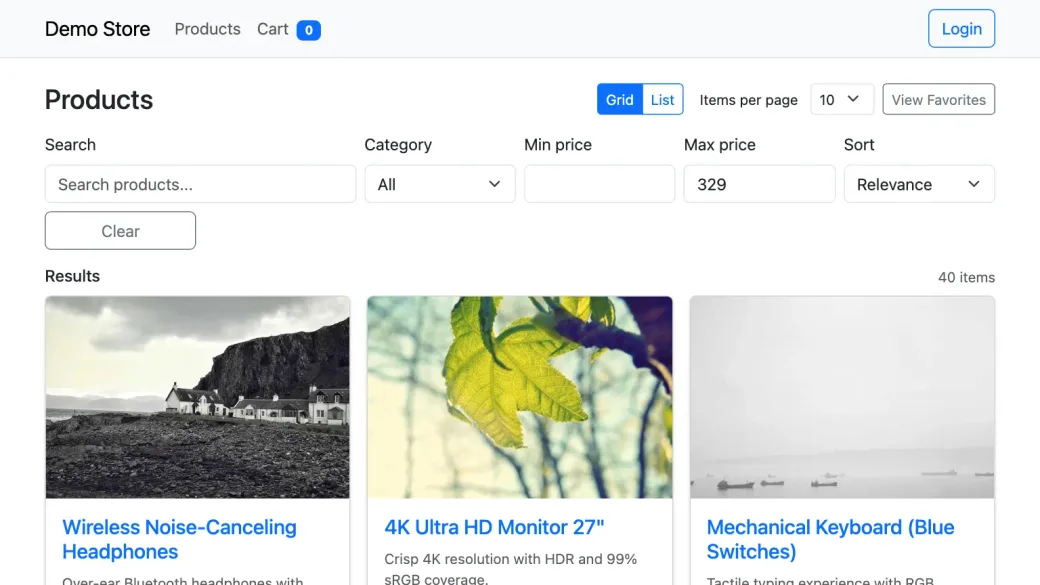Click the headphones product's cottage image
The image size is (1040, 585).
pyautogui.click(x=198, y=397)
